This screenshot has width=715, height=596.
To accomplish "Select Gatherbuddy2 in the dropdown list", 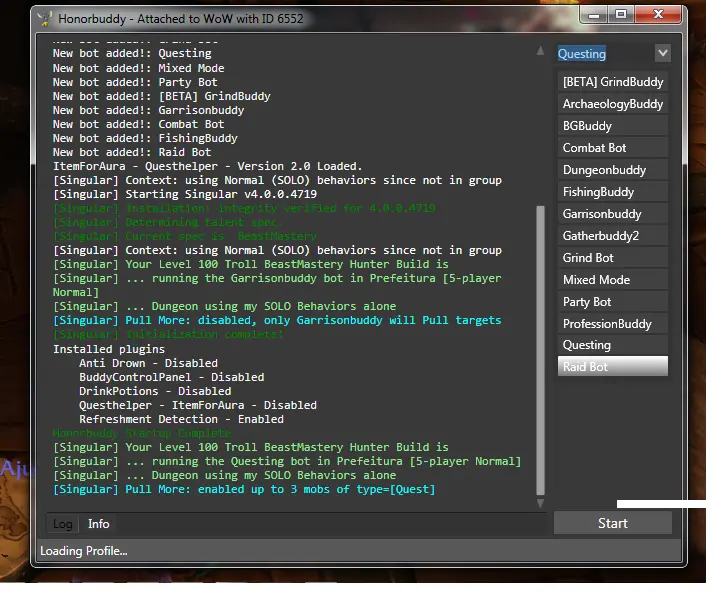I will point(613,236).
